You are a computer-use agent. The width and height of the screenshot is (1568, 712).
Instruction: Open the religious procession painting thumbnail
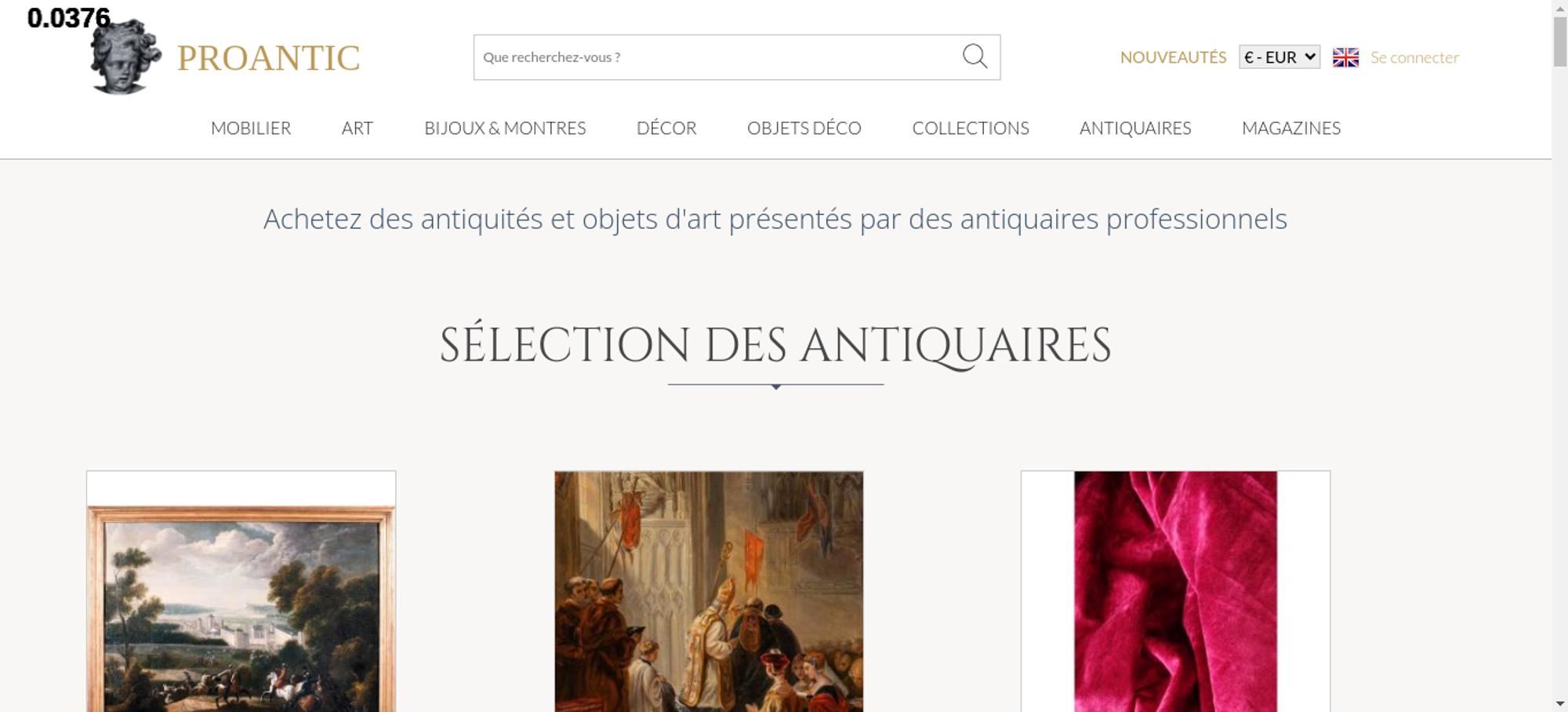(709, 591)
